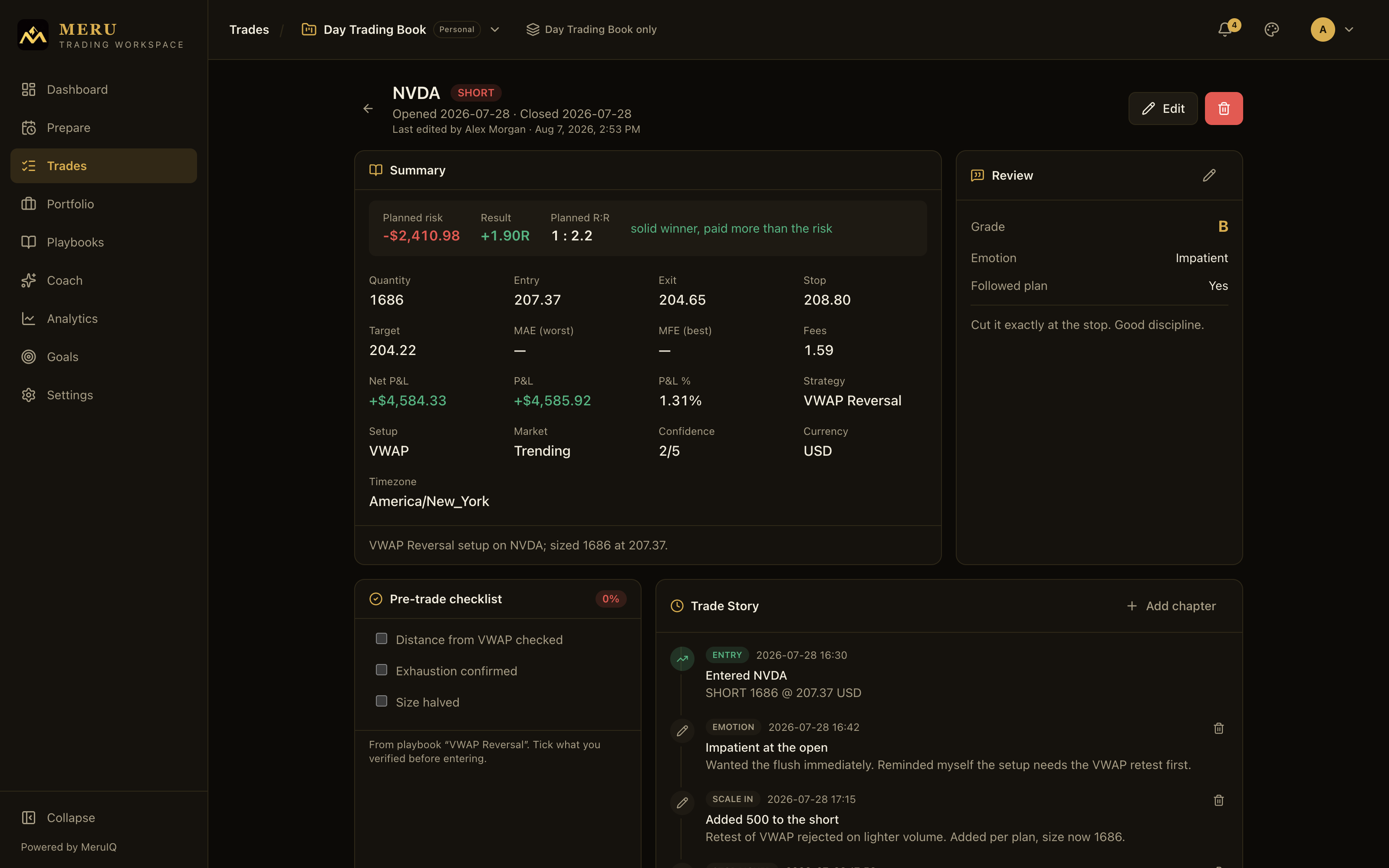Click the Settings gear icon
Viewport: 1389px width, 868px height.
click(x=28, y=395)
